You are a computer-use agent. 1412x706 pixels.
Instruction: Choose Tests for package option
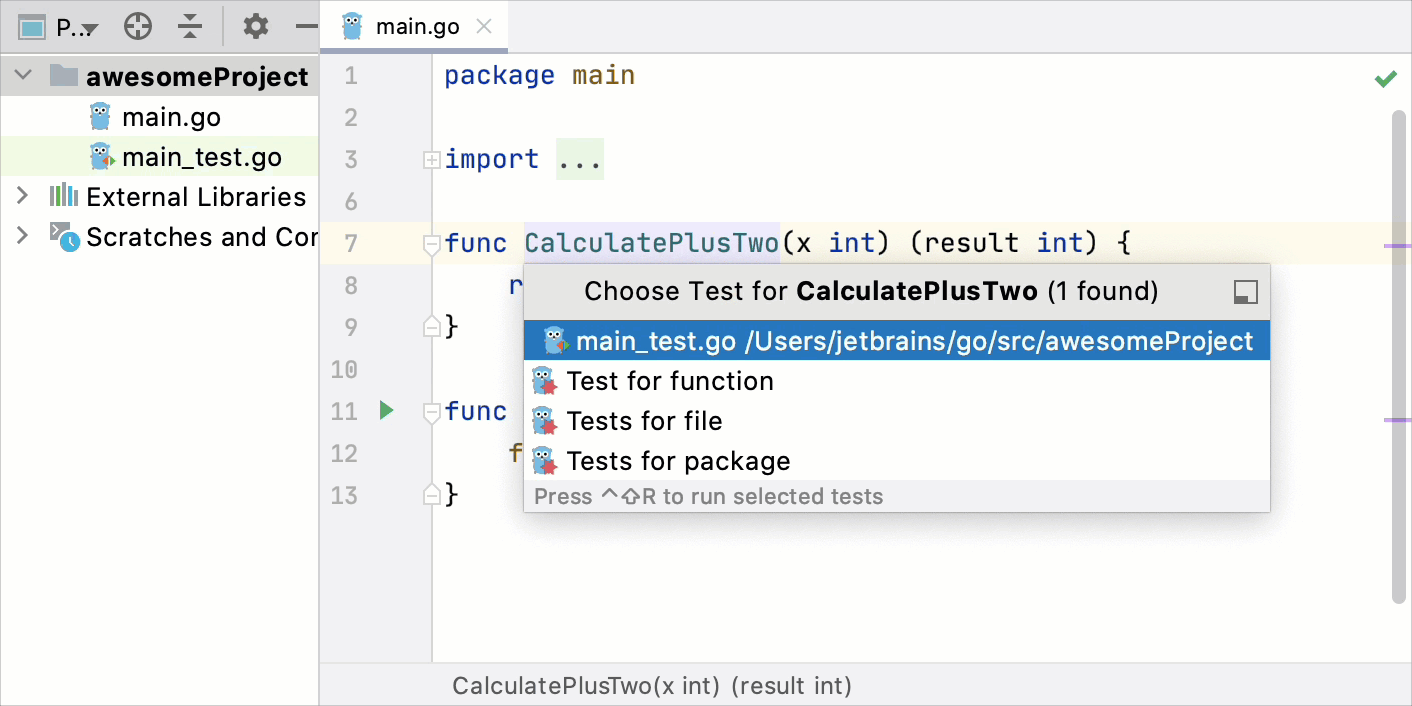[x=678, y=461]
